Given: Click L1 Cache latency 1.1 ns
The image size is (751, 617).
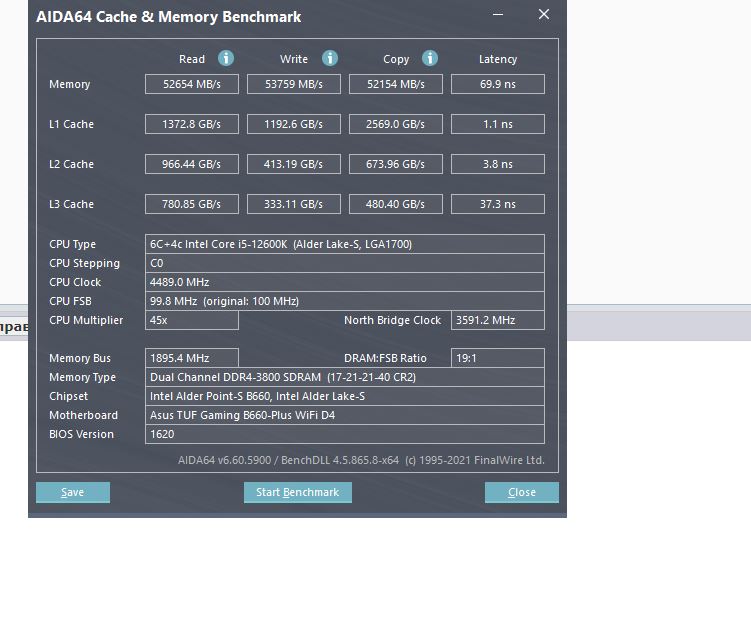Looking at the screenshot, I should [x=498, y=124].
